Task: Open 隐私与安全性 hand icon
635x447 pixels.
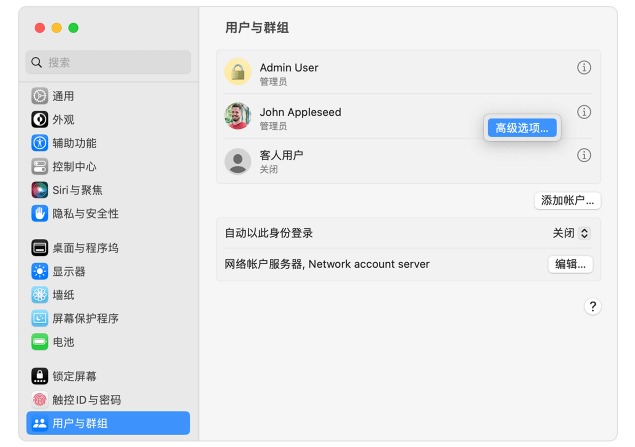Action: point(40,213)
